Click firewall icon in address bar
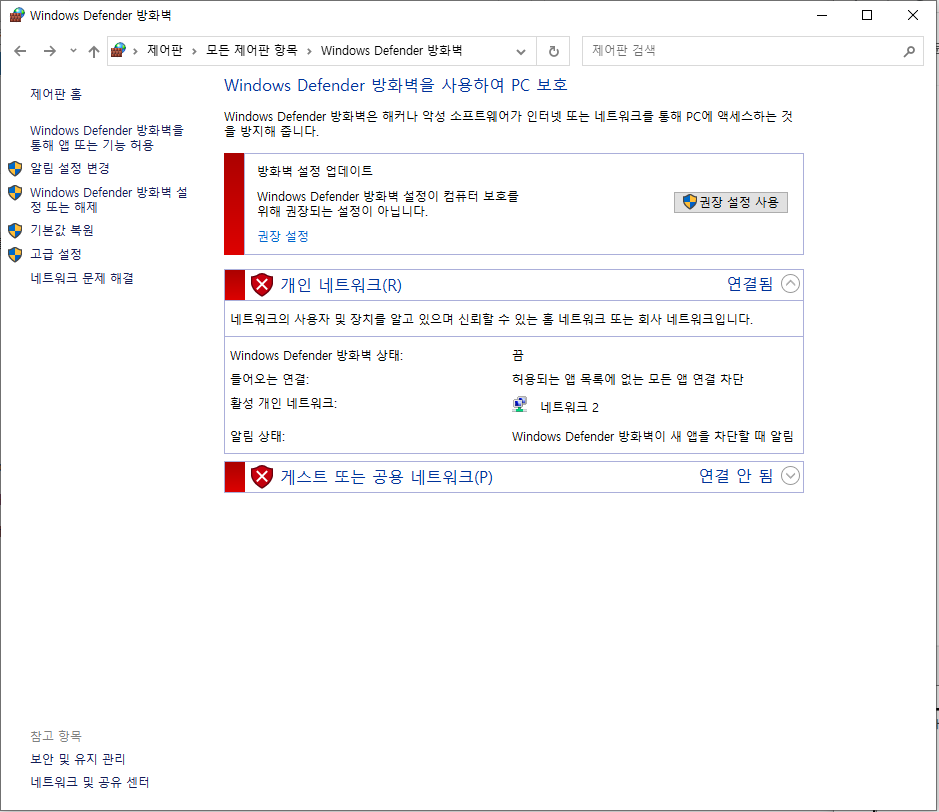The height and width of the screenshot is (812, 939). click(x=119, y=50)
